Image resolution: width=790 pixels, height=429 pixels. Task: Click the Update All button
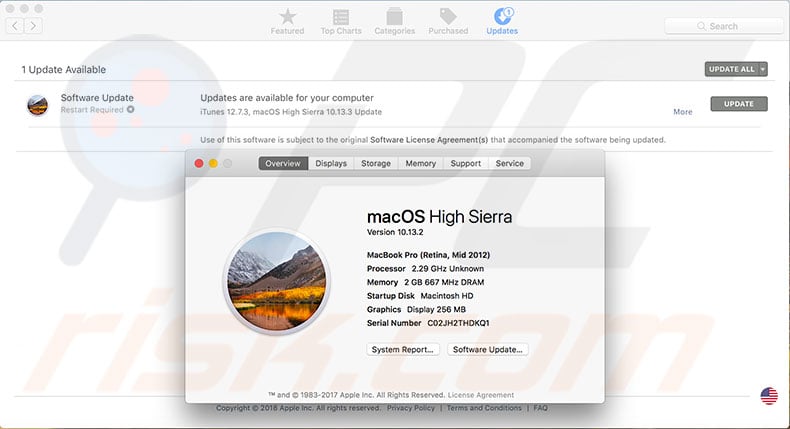pos(732,69)
